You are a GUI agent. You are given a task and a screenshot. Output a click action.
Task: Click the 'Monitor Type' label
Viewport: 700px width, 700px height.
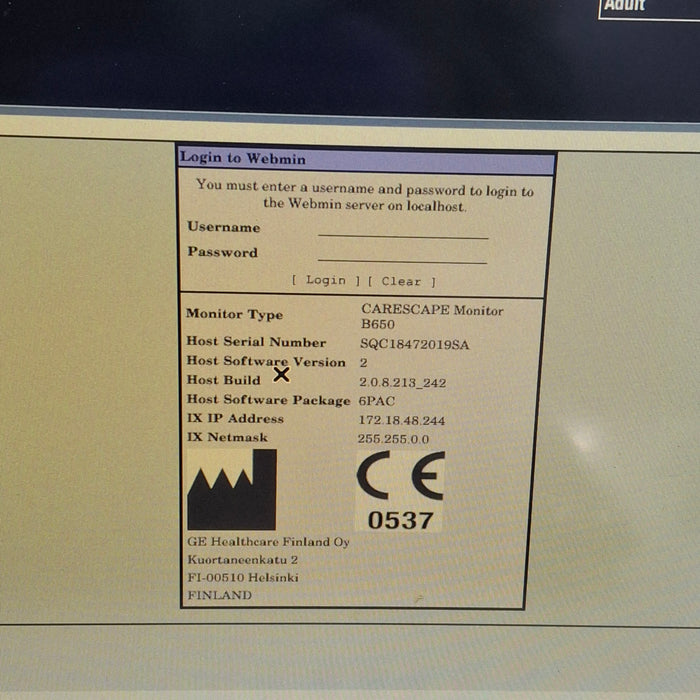coord(234,314)
